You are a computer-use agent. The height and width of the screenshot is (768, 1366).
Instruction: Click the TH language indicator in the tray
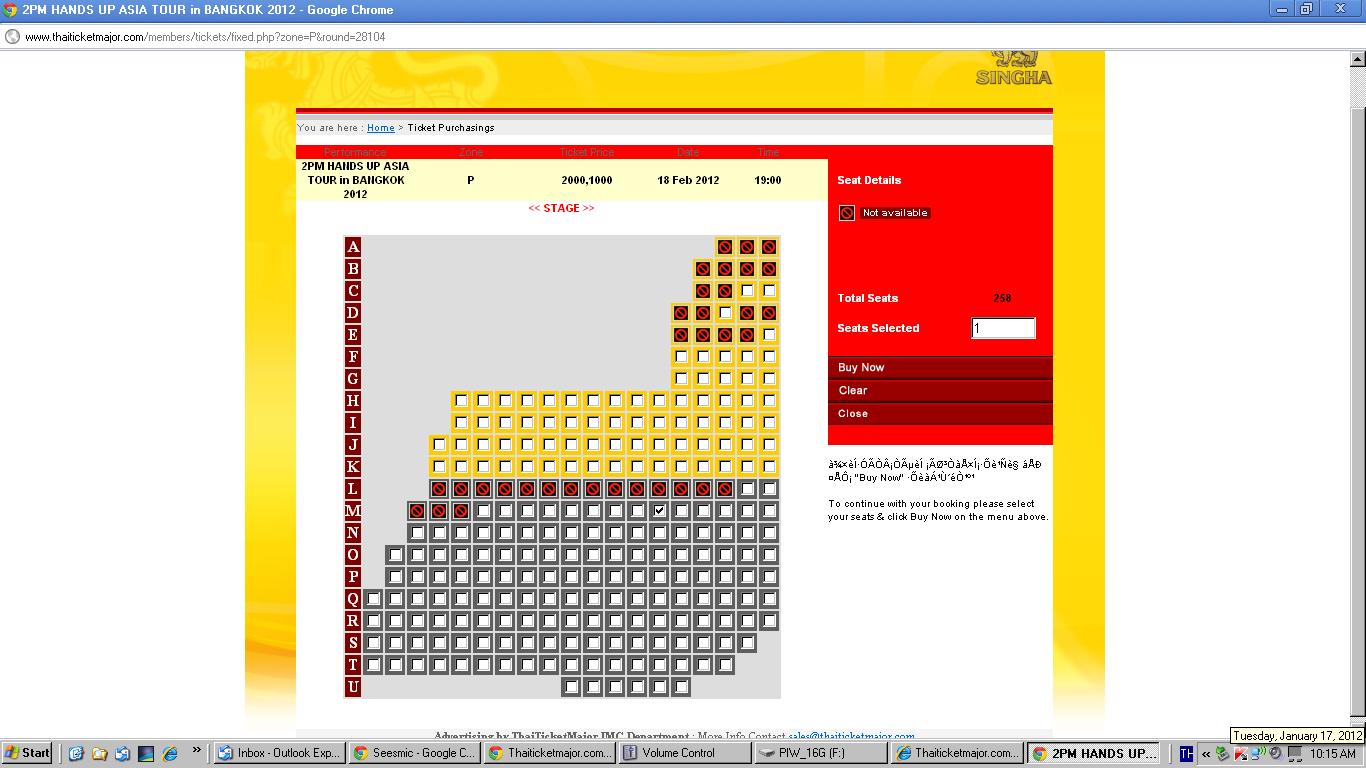coord(1186,753)
